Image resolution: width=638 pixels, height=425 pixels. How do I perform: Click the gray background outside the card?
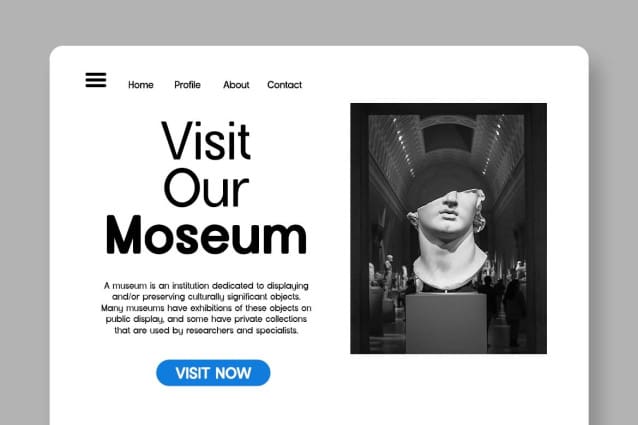pos(319,22)
